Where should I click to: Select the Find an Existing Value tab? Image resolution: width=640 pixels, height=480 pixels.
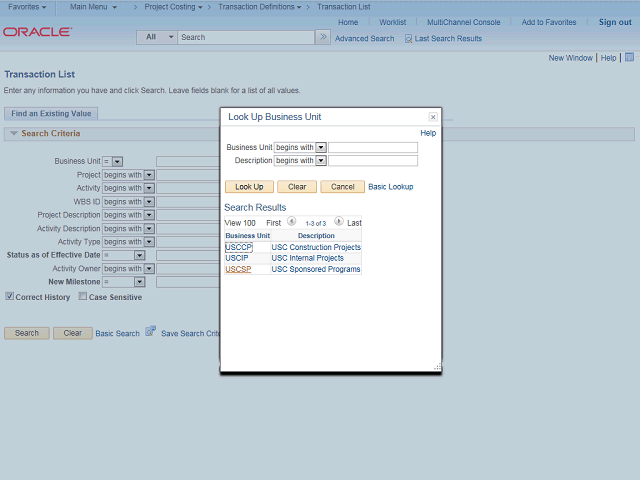point(51,113)
